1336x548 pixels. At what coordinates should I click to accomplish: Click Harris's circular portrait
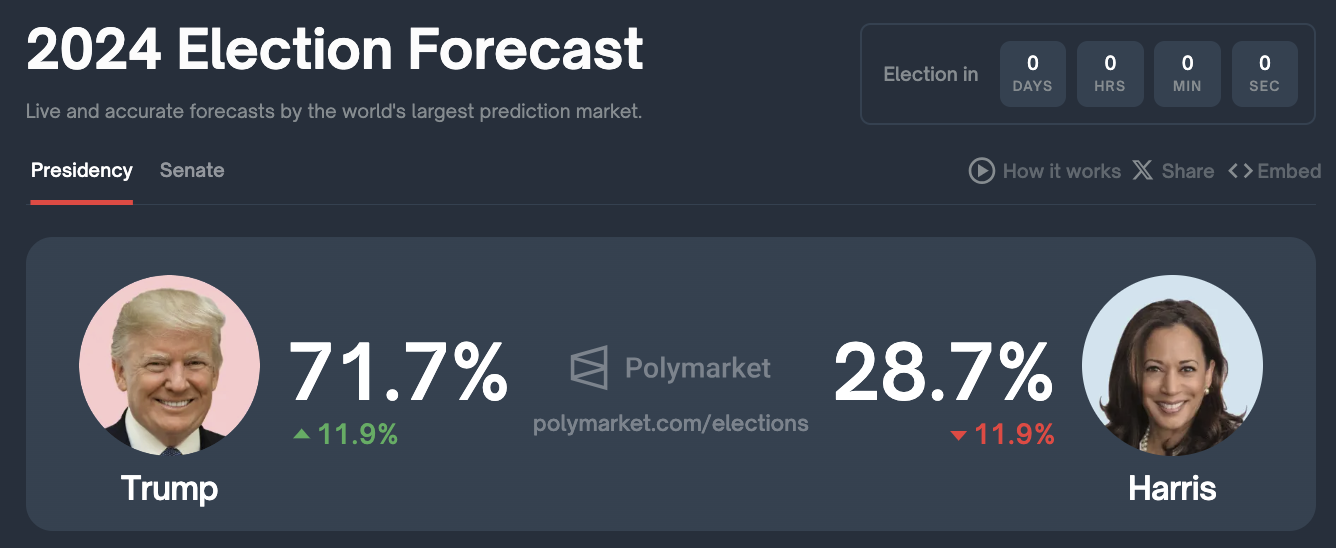point(1172,366)
